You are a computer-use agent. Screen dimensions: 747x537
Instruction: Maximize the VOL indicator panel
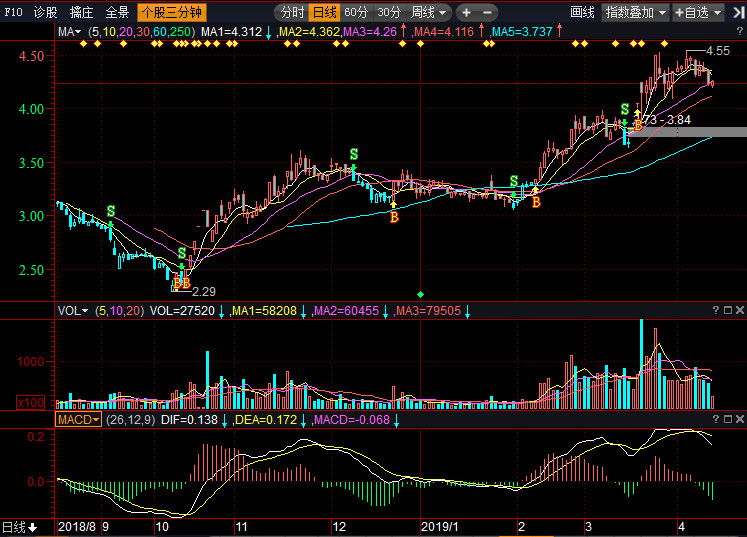click(x=727, y=311)
